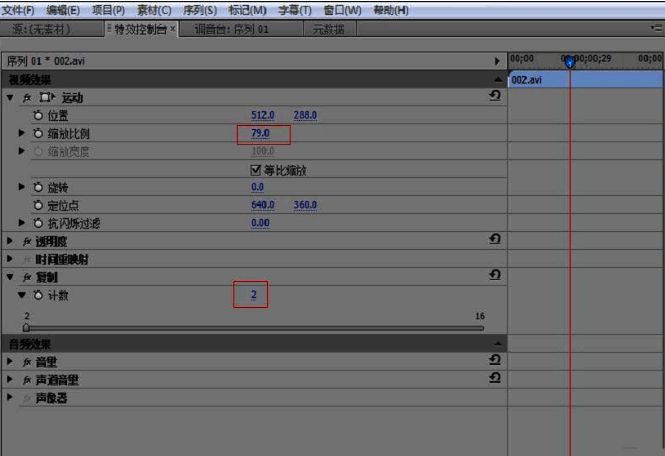Toggle the 位置 animation stopwatch
665x456 pixels.
point(38,115)
